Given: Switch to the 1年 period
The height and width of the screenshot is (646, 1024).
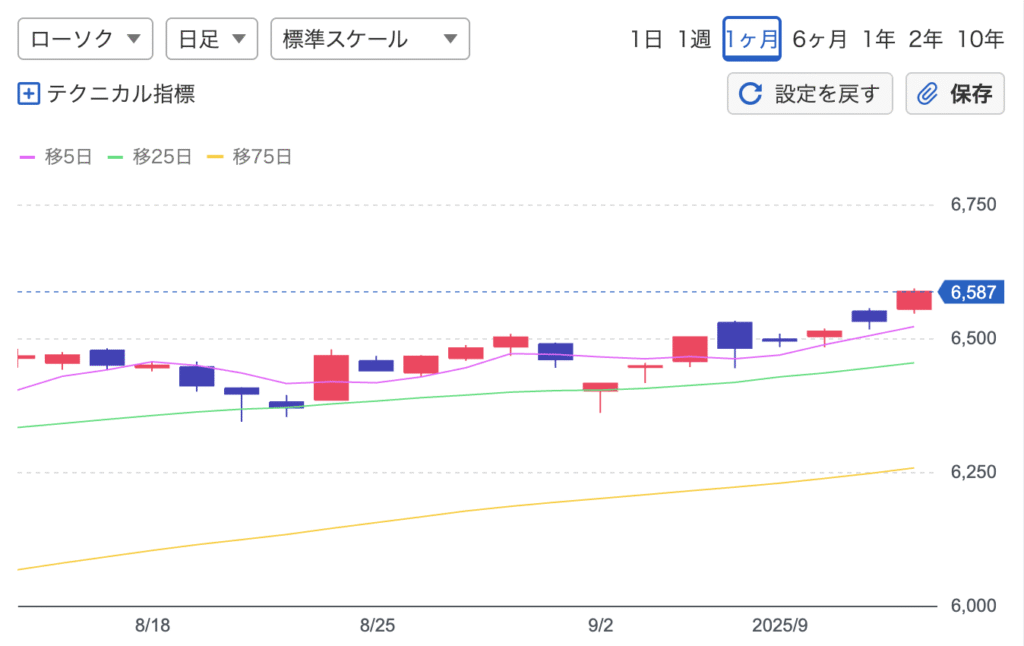Looking at the screenshot, I should tap(878, 39).
